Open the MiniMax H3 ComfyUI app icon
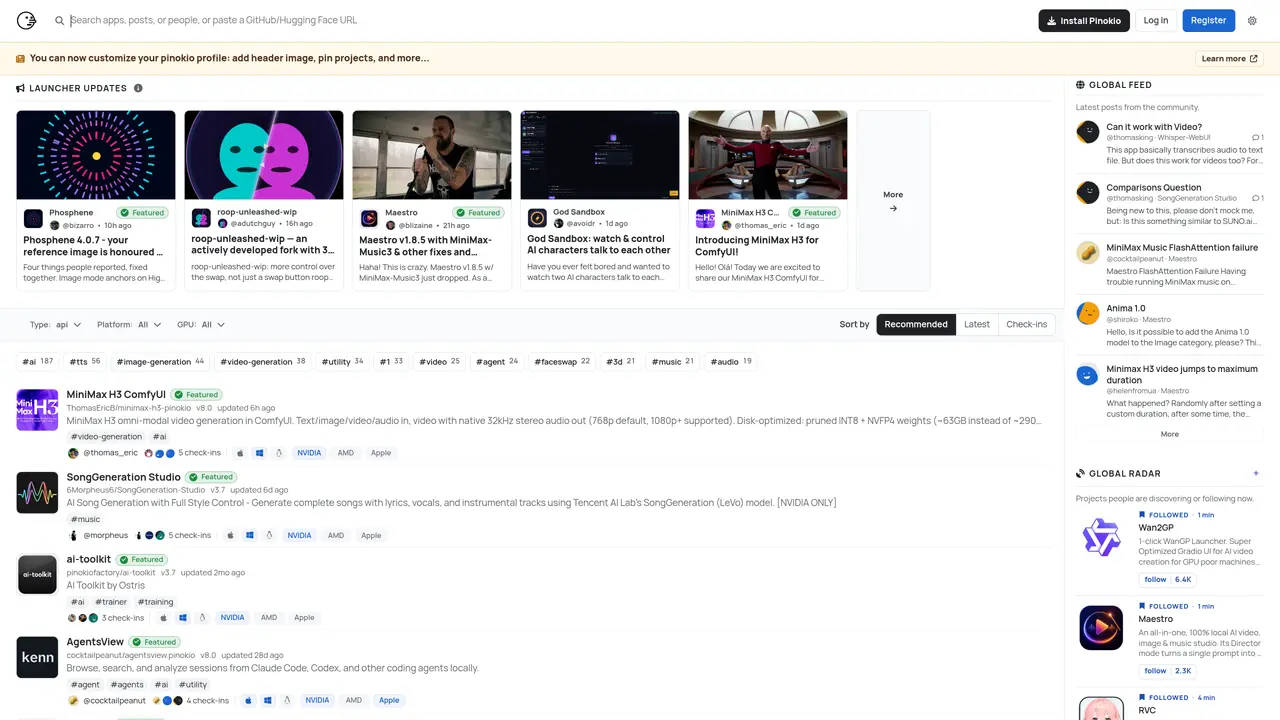The image size is (1280, 720). [37, 410]
